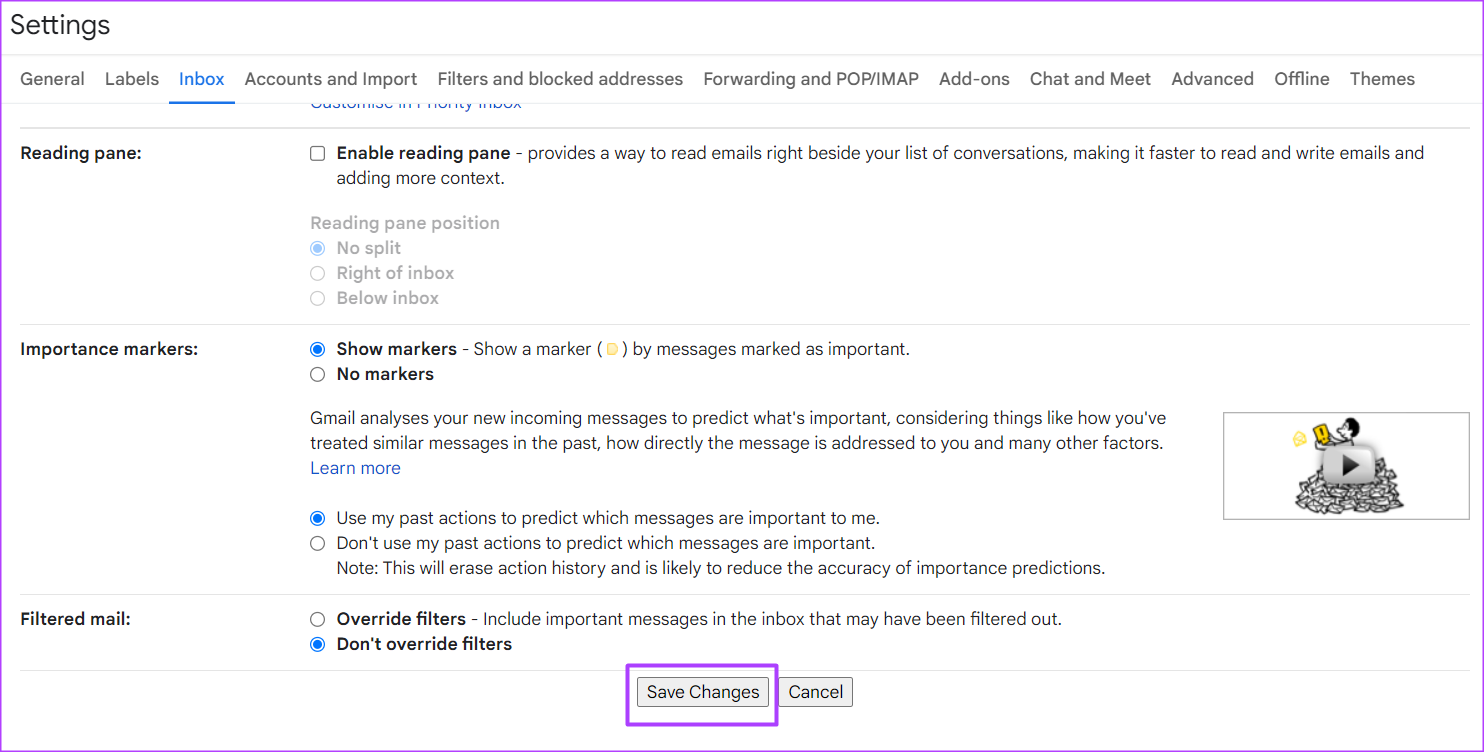Open the General settings tab
The image size is (1484, 752).
tap(52, 79)
